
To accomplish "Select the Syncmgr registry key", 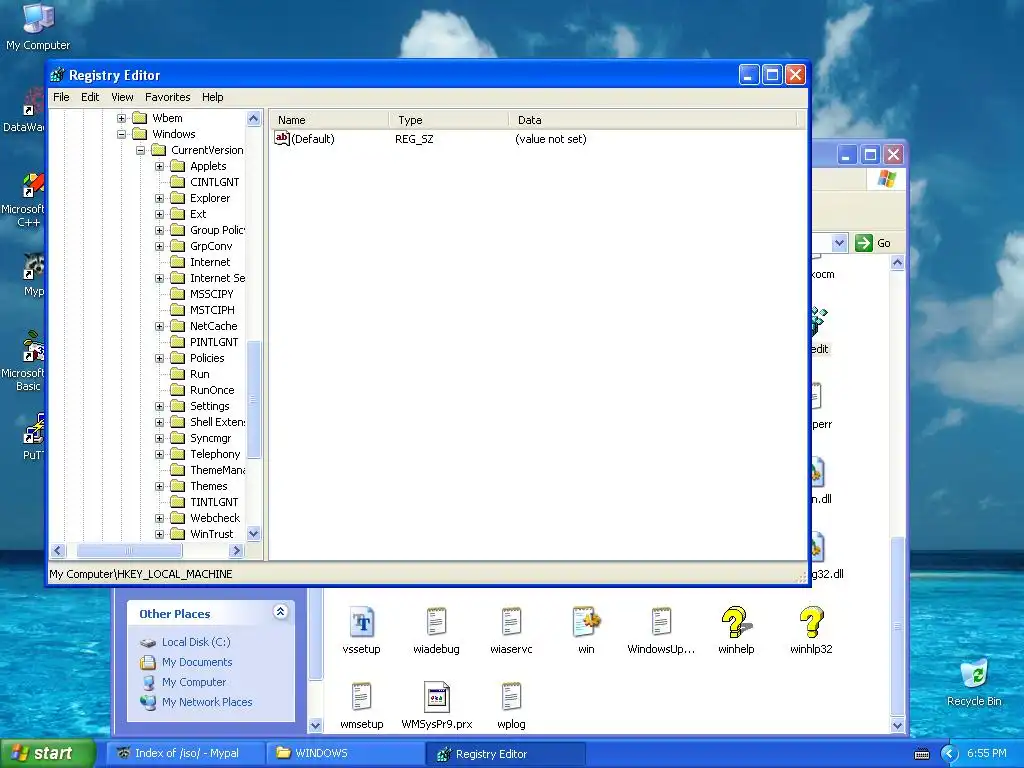I will [210, 438].
